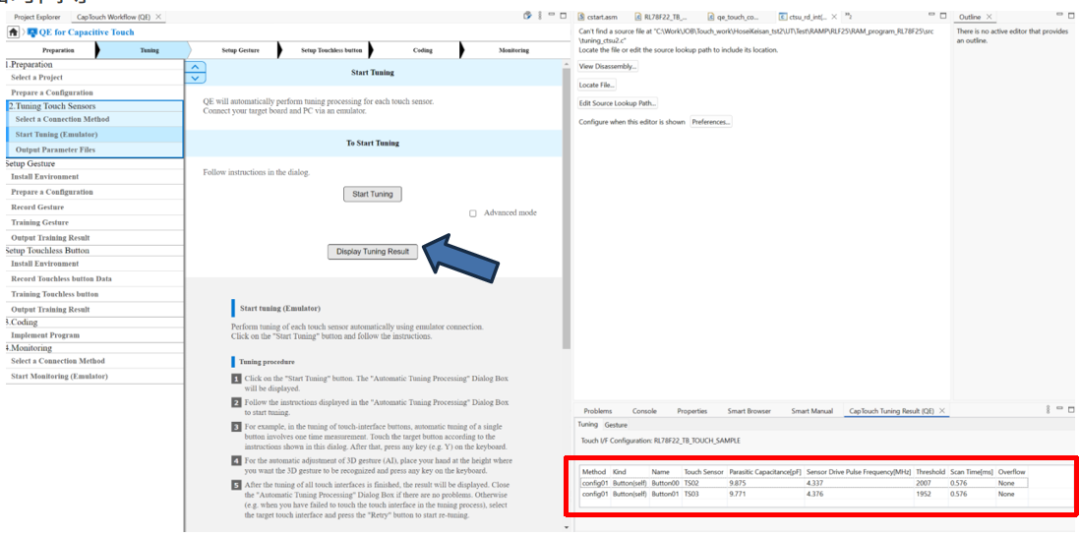Viewport: 1080px width, 537px height.
Task: Switch to the Project Explorer tab
Action: (37, 17)
